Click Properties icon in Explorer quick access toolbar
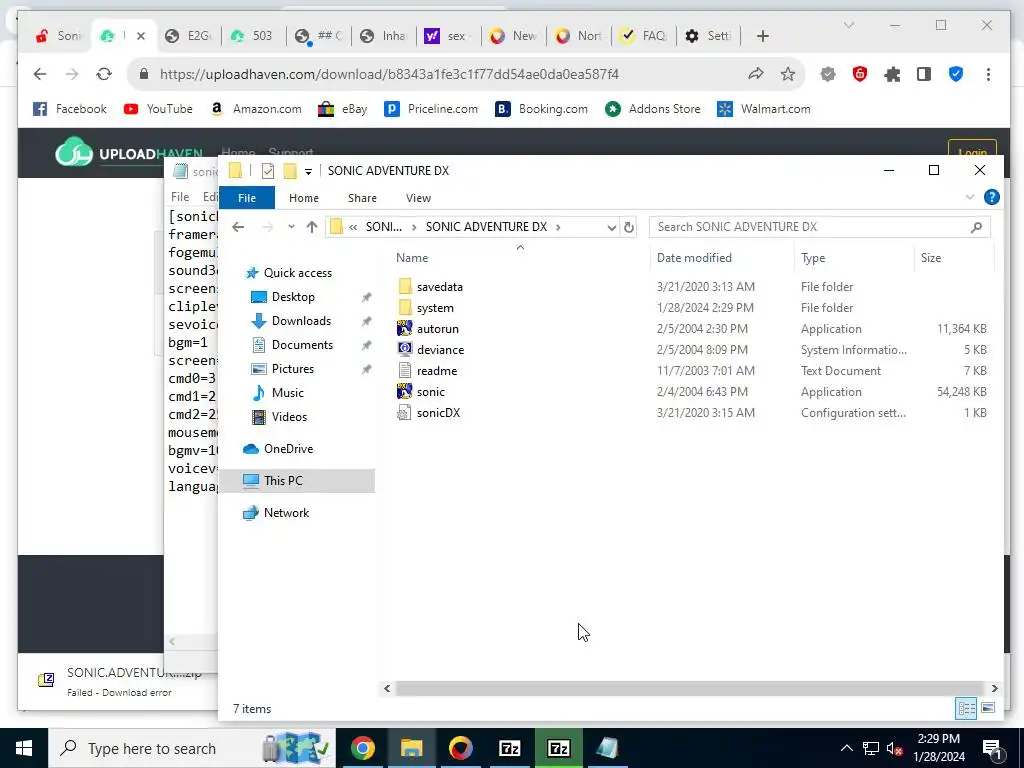Viewport: 1024px width, 768px height. [268, 171]
